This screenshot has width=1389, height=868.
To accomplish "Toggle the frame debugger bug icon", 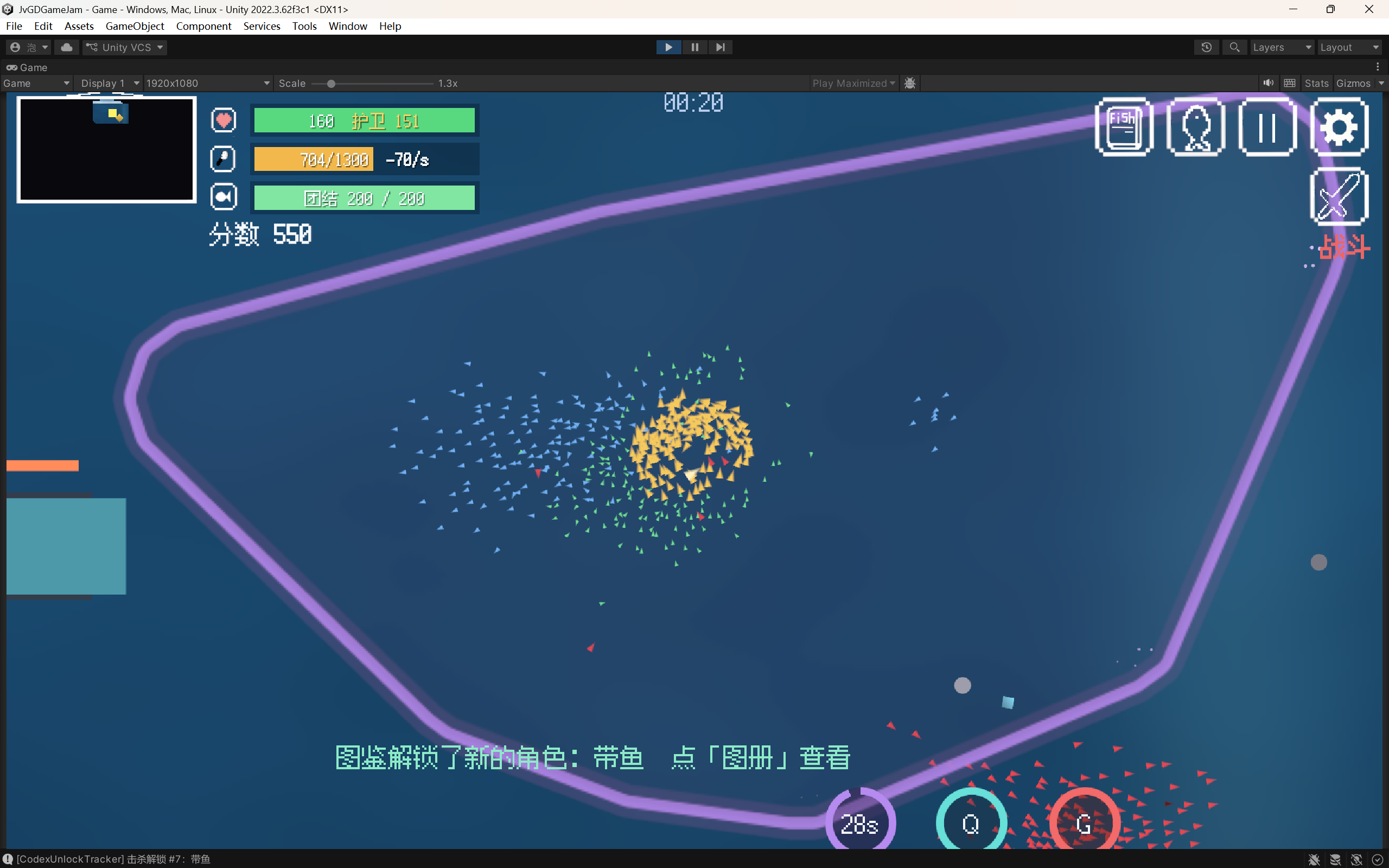I will (910, 83).
